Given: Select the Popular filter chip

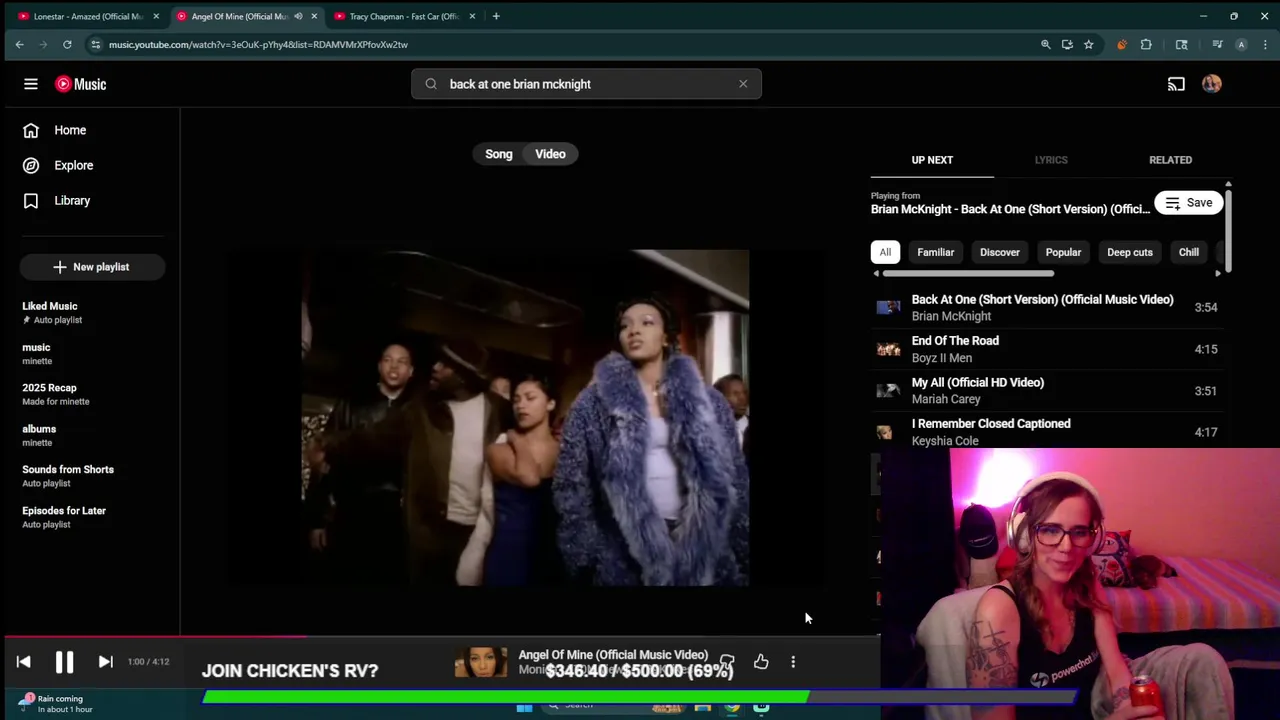Looking at the screenshot, I should point(1063,252).
